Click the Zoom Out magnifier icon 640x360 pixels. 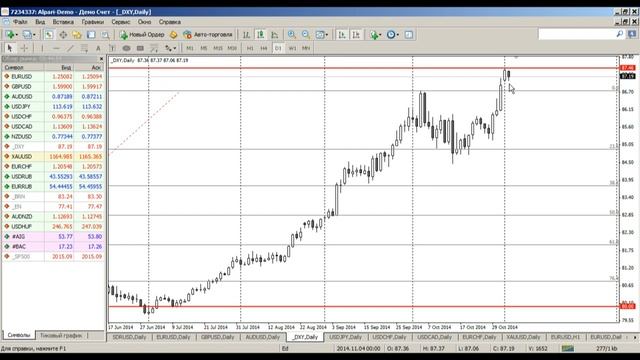click(x=306, y=35)
